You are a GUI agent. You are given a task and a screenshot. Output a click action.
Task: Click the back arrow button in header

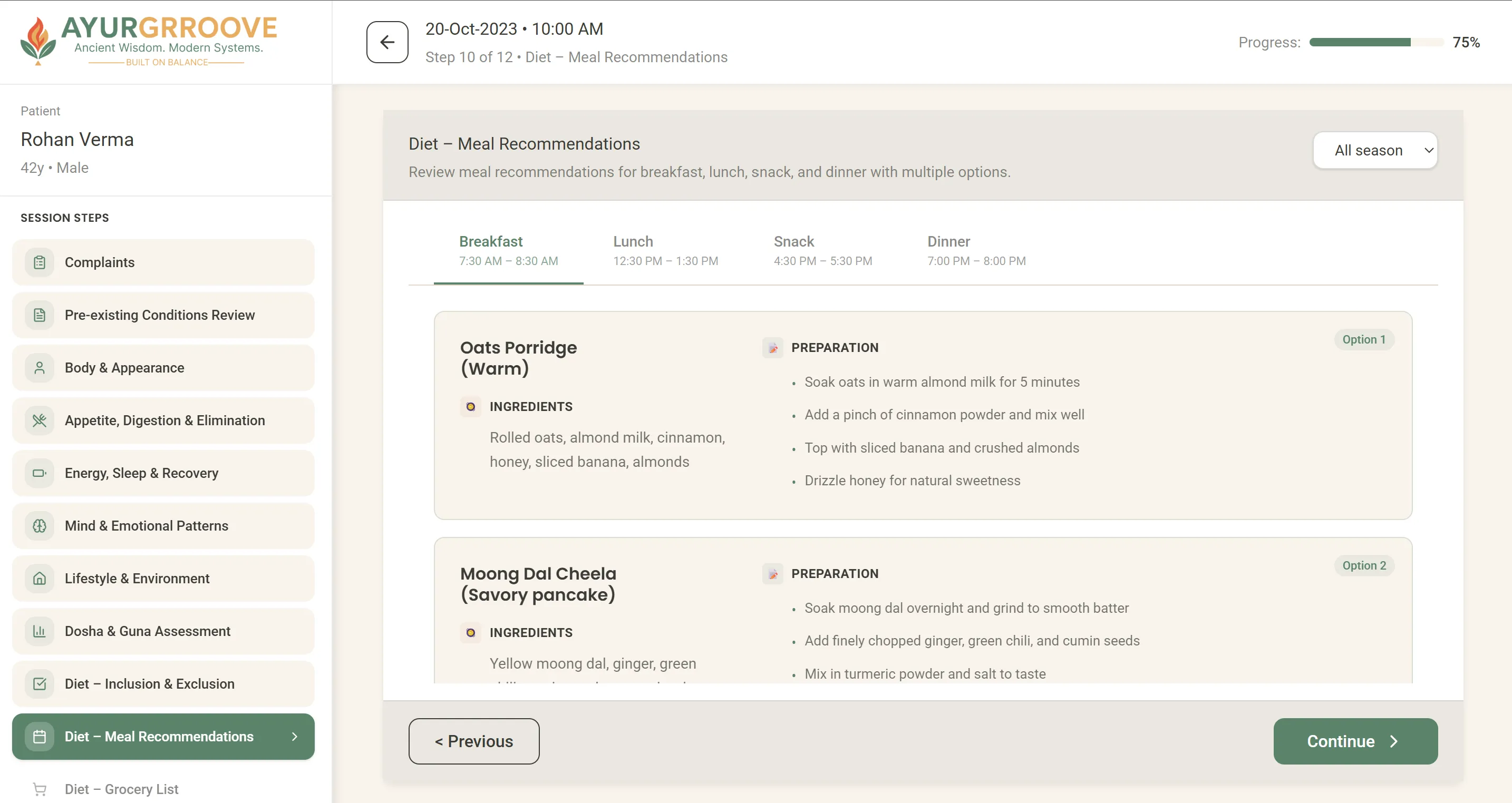tap(387, 42)
